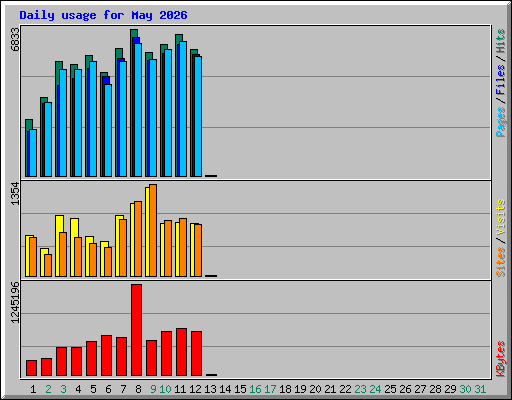Click the Files legend label
This screenshot has width=512, height=400.
[x=500, y=80]
